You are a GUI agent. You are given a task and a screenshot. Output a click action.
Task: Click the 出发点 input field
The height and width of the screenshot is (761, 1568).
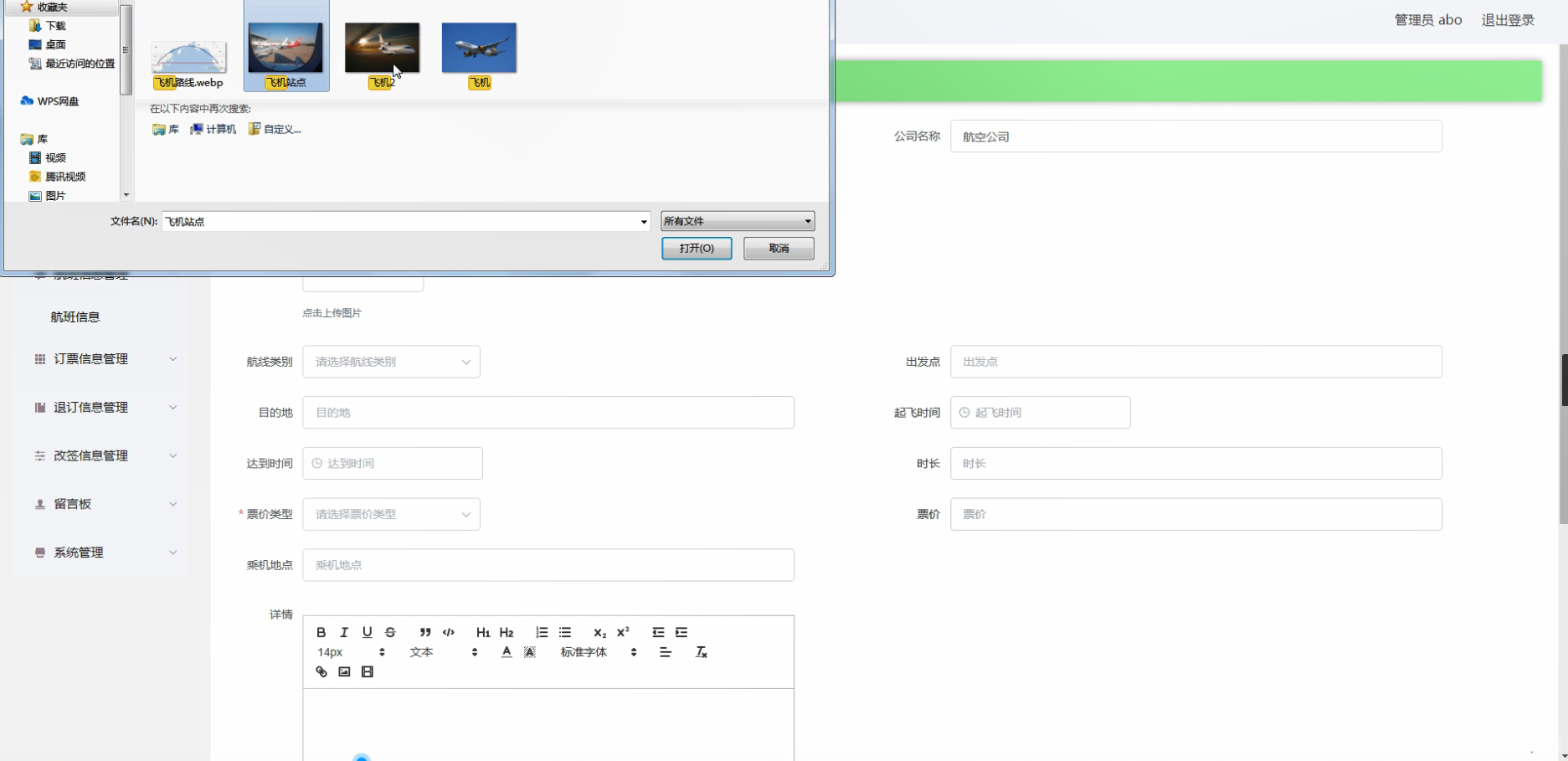1195,362
